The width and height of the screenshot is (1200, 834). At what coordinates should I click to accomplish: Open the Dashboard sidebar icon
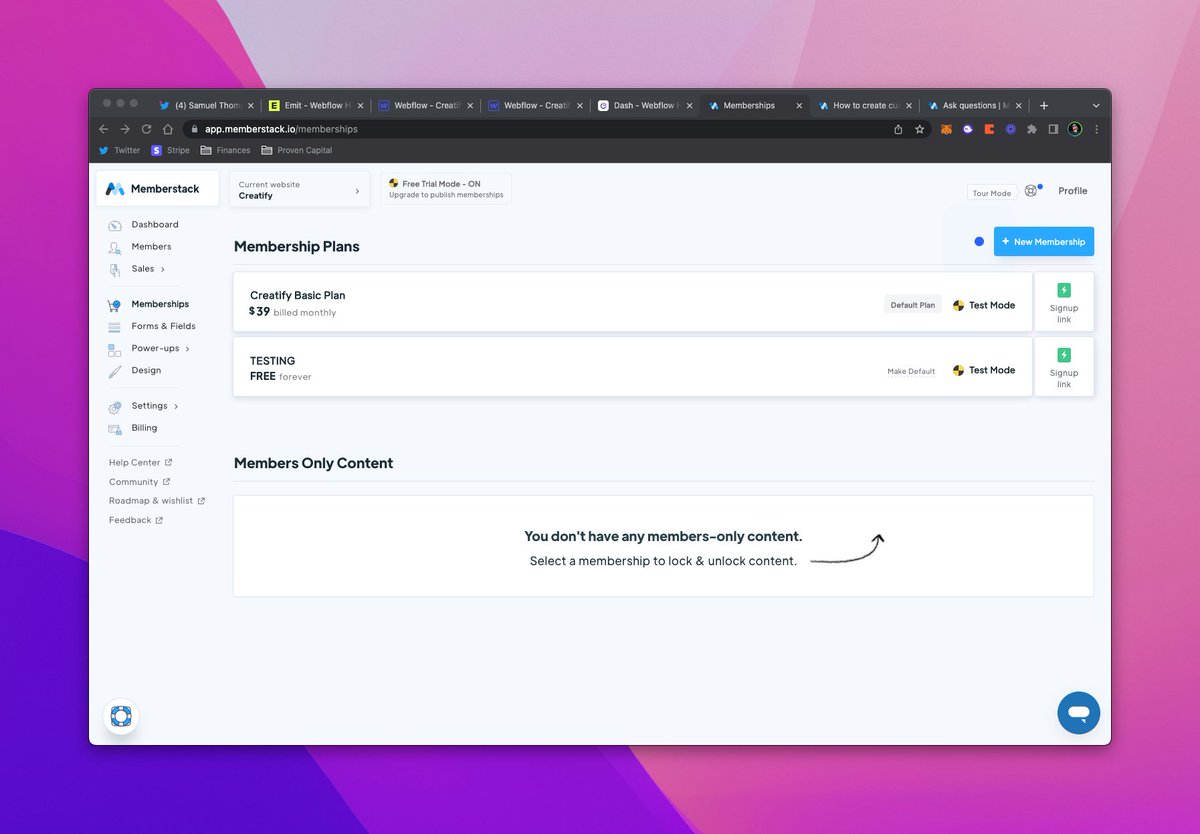pos(115,225)
